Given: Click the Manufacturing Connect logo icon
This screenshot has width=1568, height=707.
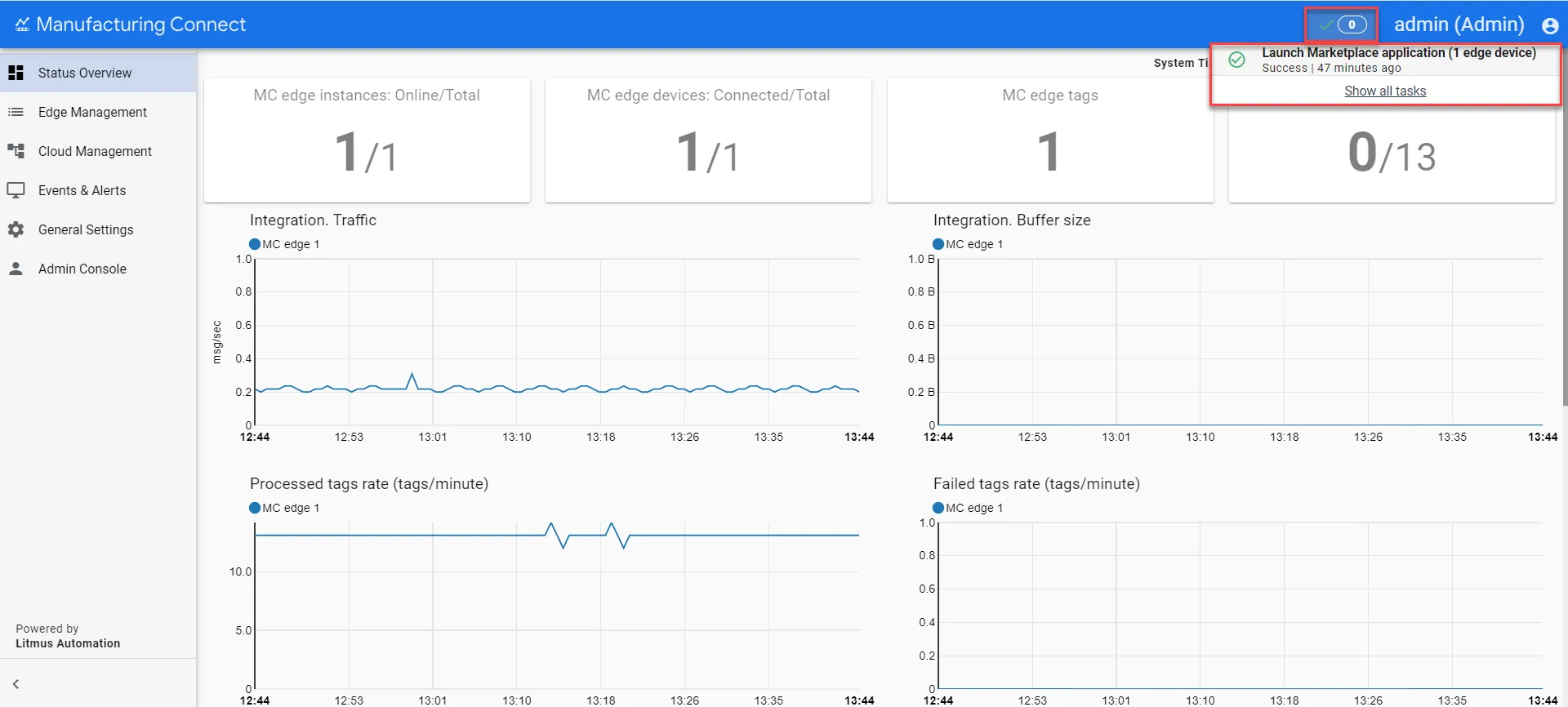Looking at the screenshot, I should [22, 24].
